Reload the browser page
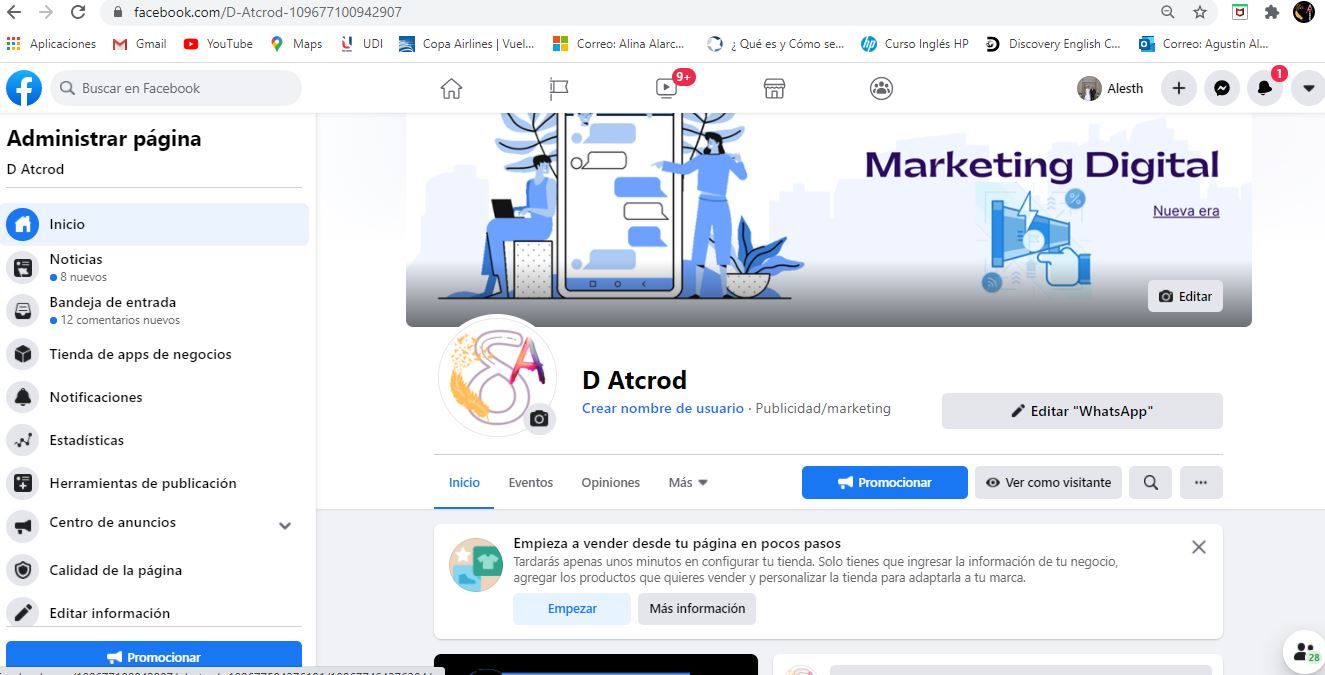Image resolution: width=1325 pixels, height=675 pixels. pyautogui.click(x=78, y=12)
